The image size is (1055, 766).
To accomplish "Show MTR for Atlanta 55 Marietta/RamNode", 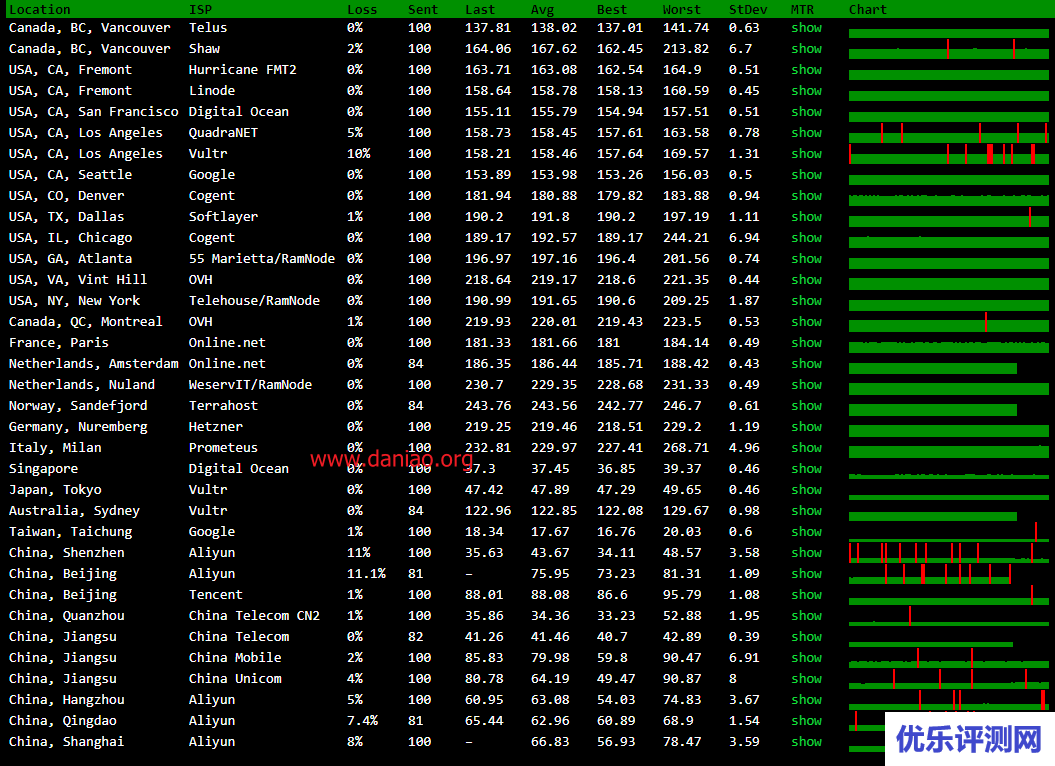I will click(x=806, y=258).
